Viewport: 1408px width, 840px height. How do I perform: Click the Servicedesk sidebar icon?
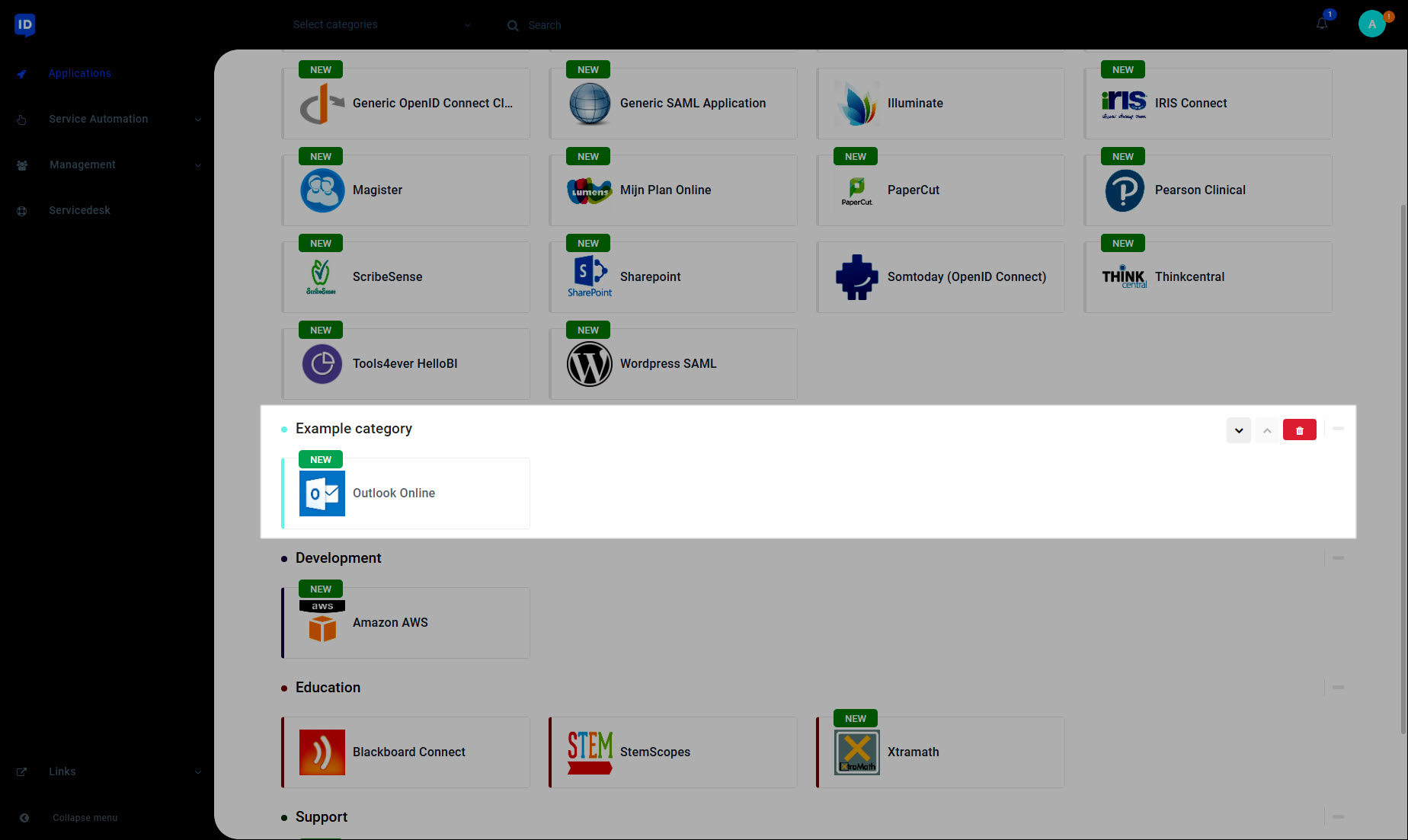(22, 211)
